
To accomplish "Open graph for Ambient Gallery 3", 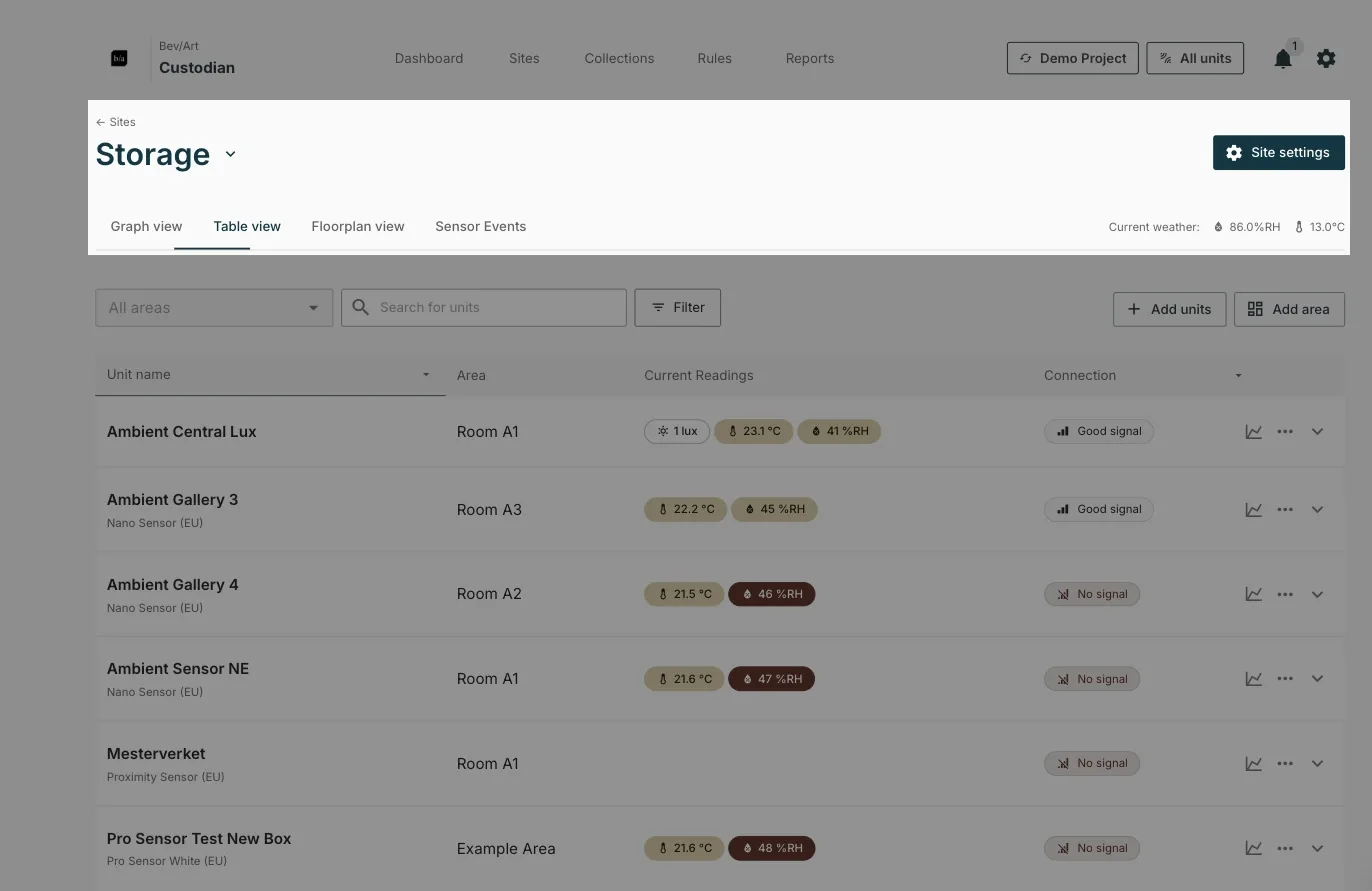I will coord(1253,510).
